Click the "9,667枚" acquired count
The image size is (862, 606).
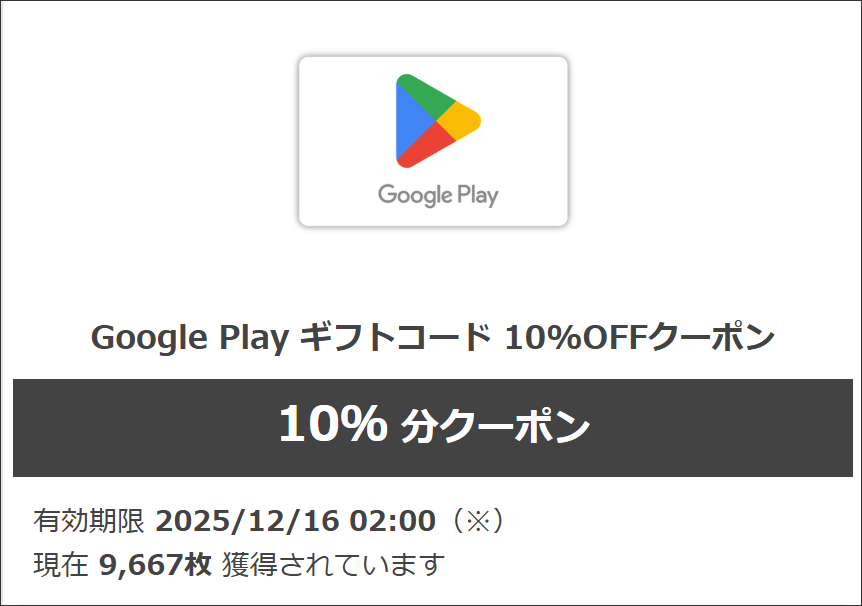(155, 565)
